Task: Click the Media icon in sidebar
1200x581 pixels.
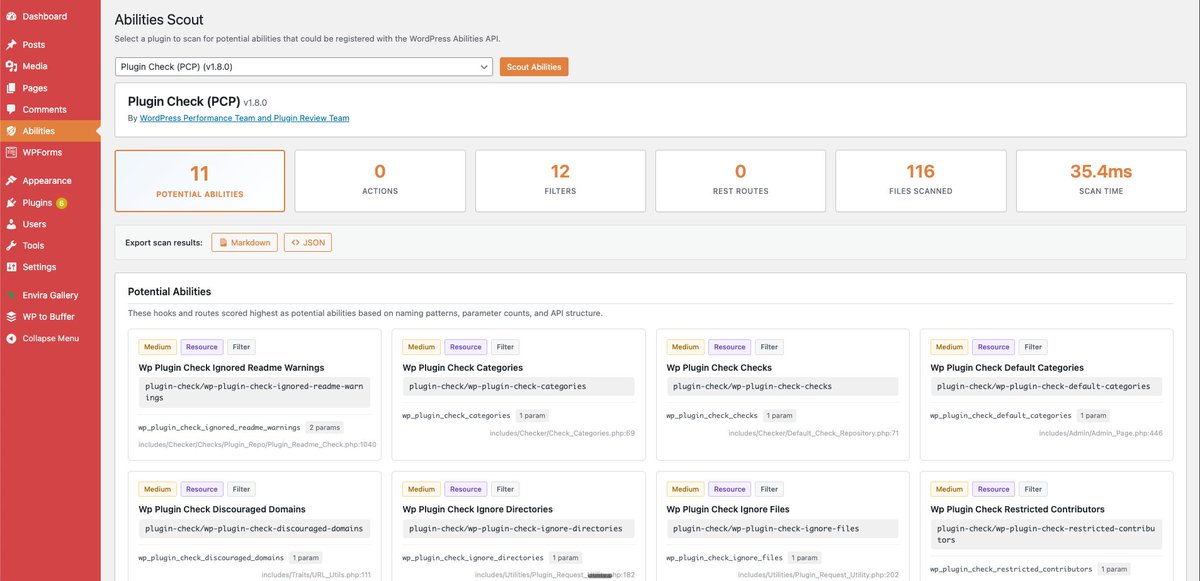Action: 11,66
